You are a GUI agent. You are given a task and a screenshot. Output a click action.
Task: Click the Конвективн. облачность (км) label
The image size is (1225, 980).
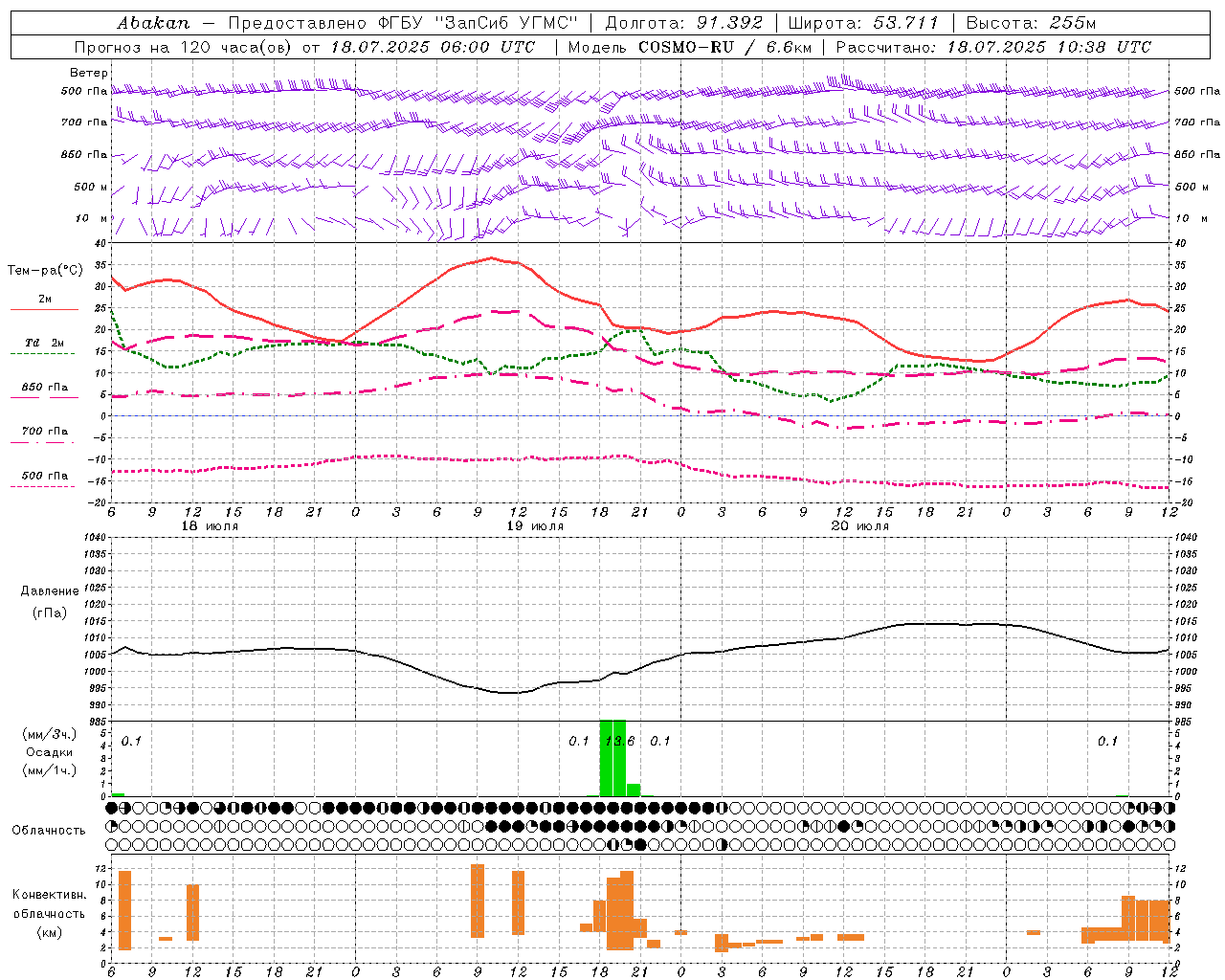click(x=49, y=913)
